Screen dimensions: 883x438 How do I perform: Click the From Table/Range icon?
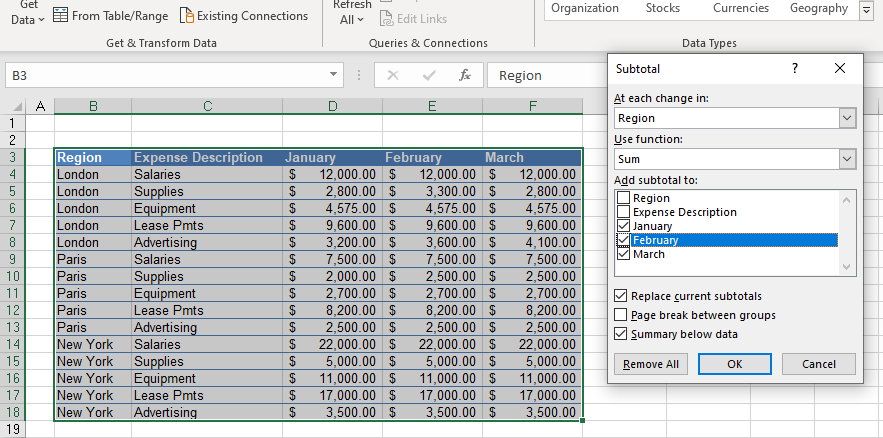tap(60, 16)
